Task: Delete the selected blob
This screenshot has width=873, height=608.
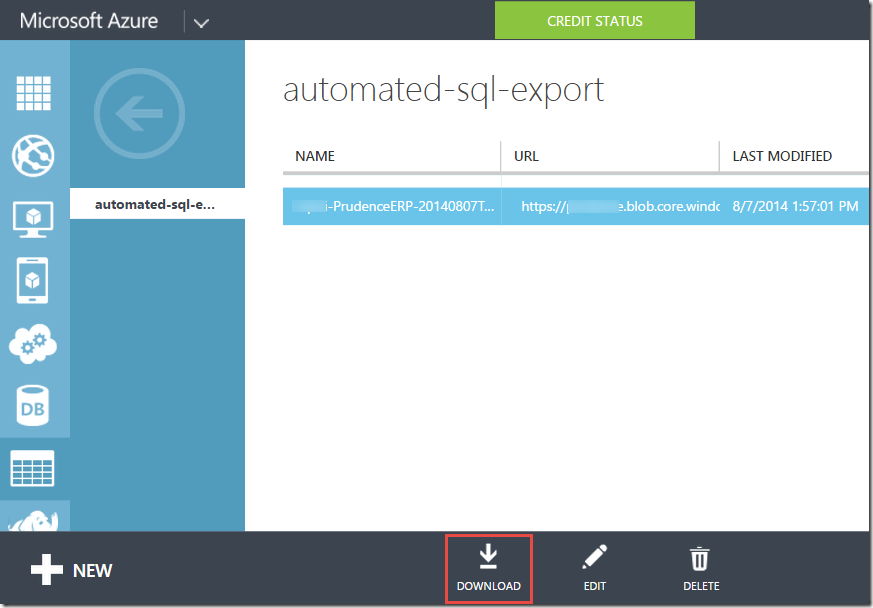Action: [701, 569]
